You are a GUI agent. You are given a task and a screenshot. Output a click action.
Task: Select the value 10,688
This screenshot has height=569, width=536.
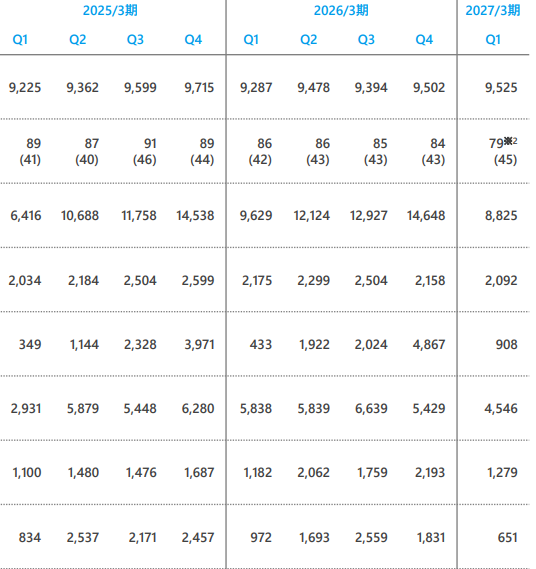click(x=80, y=216)
